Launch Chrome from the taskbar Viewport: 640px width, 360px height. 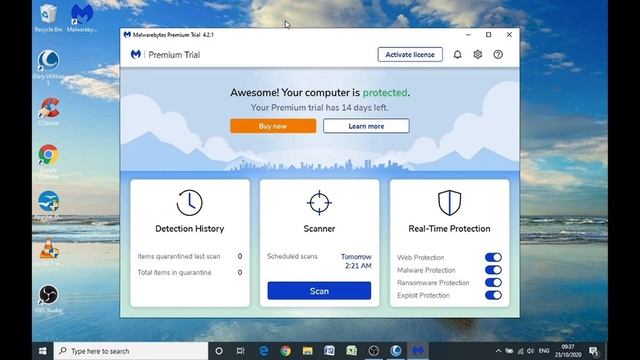pyautogui.click(x=285, y=351)
